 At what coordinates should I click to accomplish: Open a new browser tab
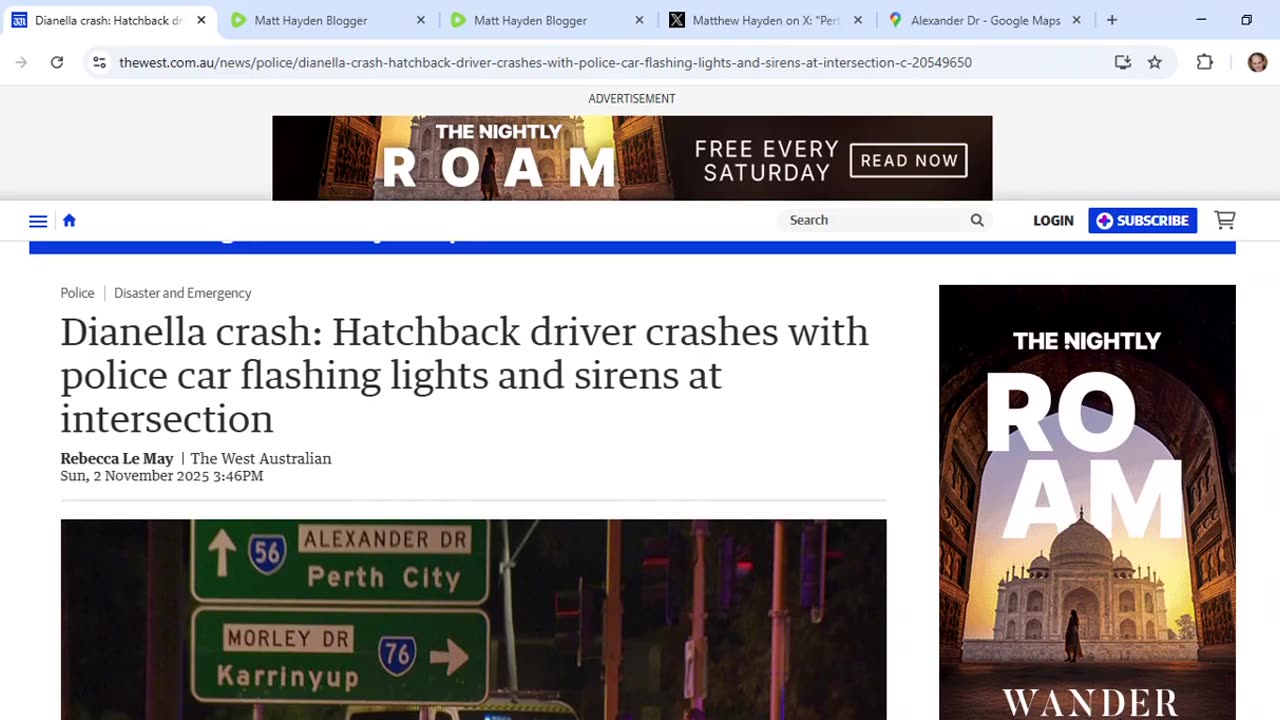click(x=1112, y=20)
